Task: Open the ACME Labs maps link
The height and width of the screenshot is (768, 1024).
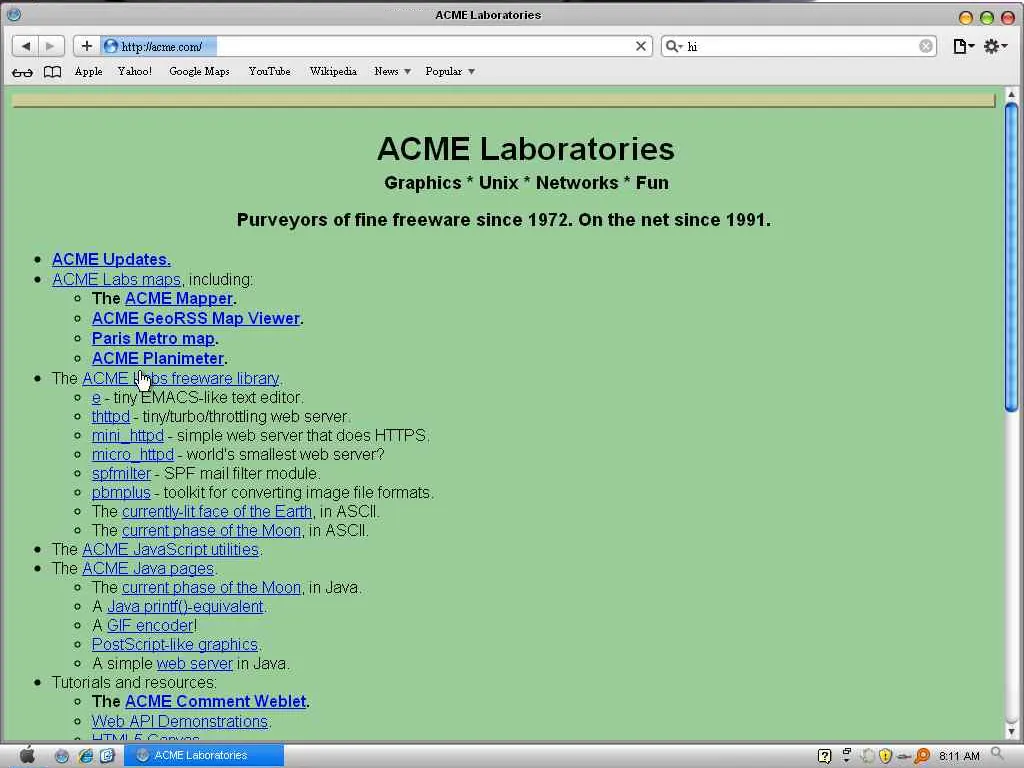Action: tap(116, 279)
